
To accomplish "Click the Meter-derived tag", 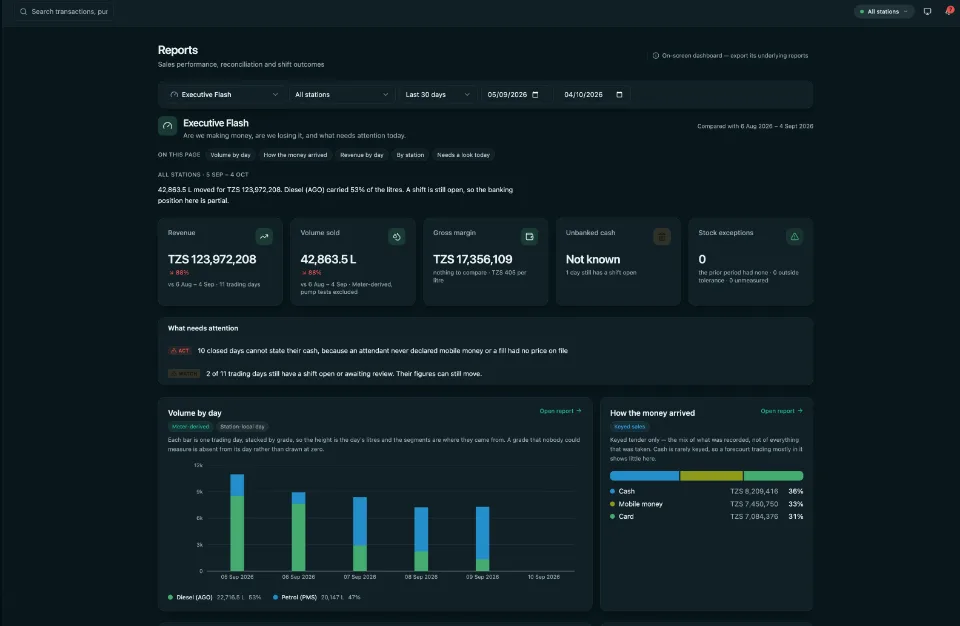I will click(x=190, y=427).
